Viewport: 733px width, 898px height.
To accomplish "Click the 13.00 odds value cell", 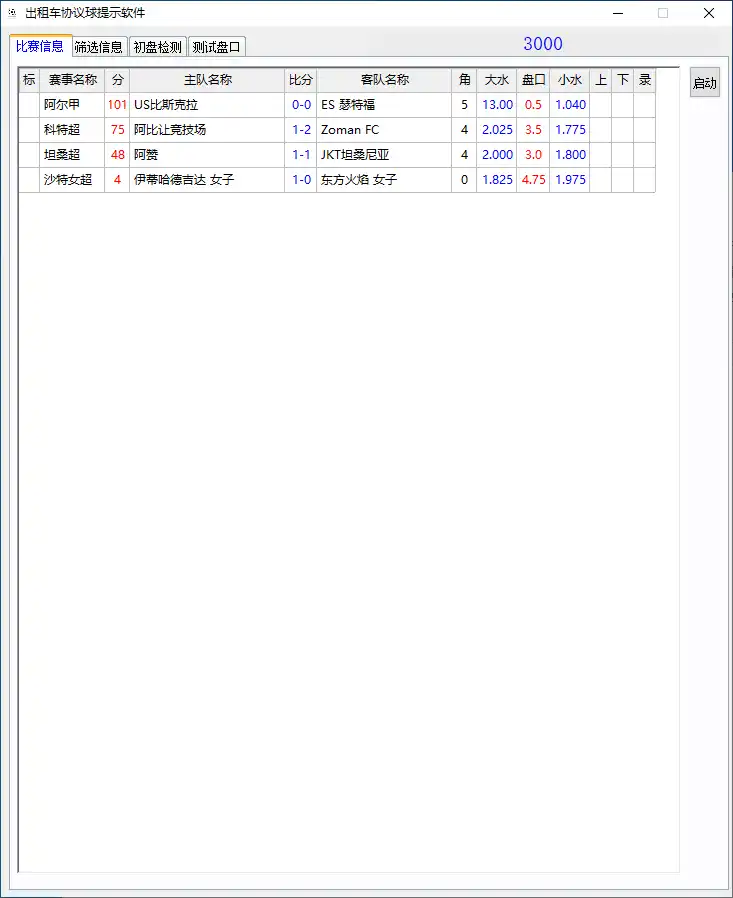I will coord(497,105).
